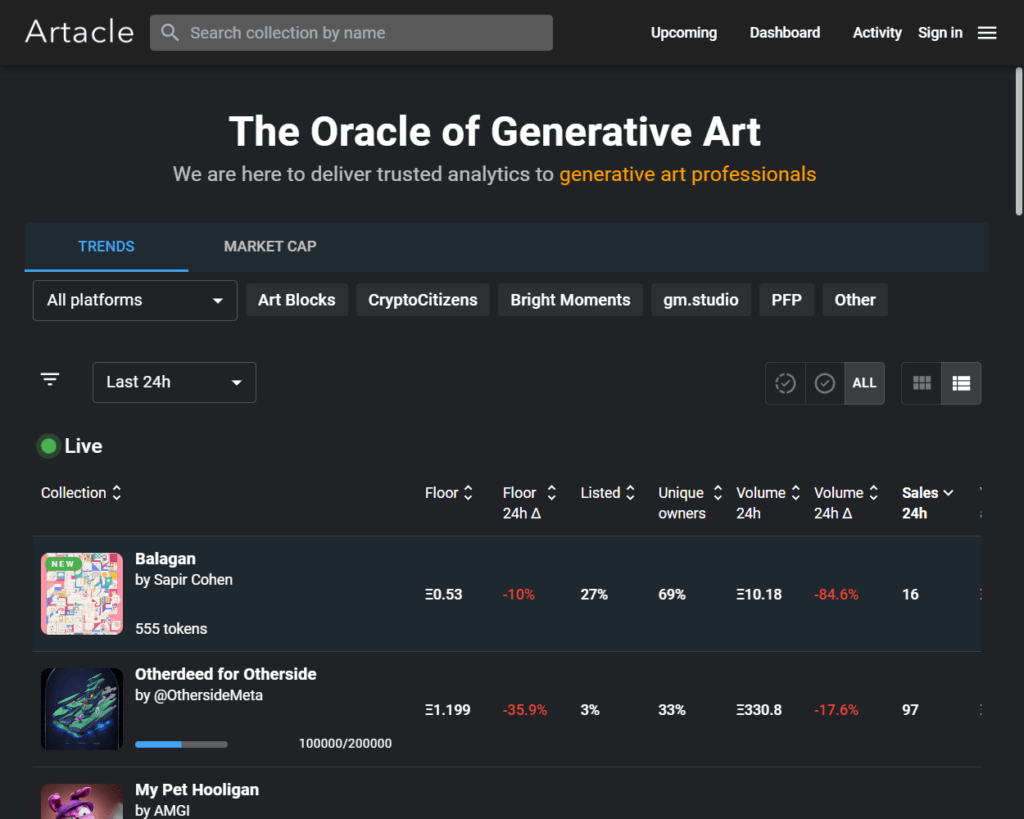Open the Balagan collection thumbnail

82,594
